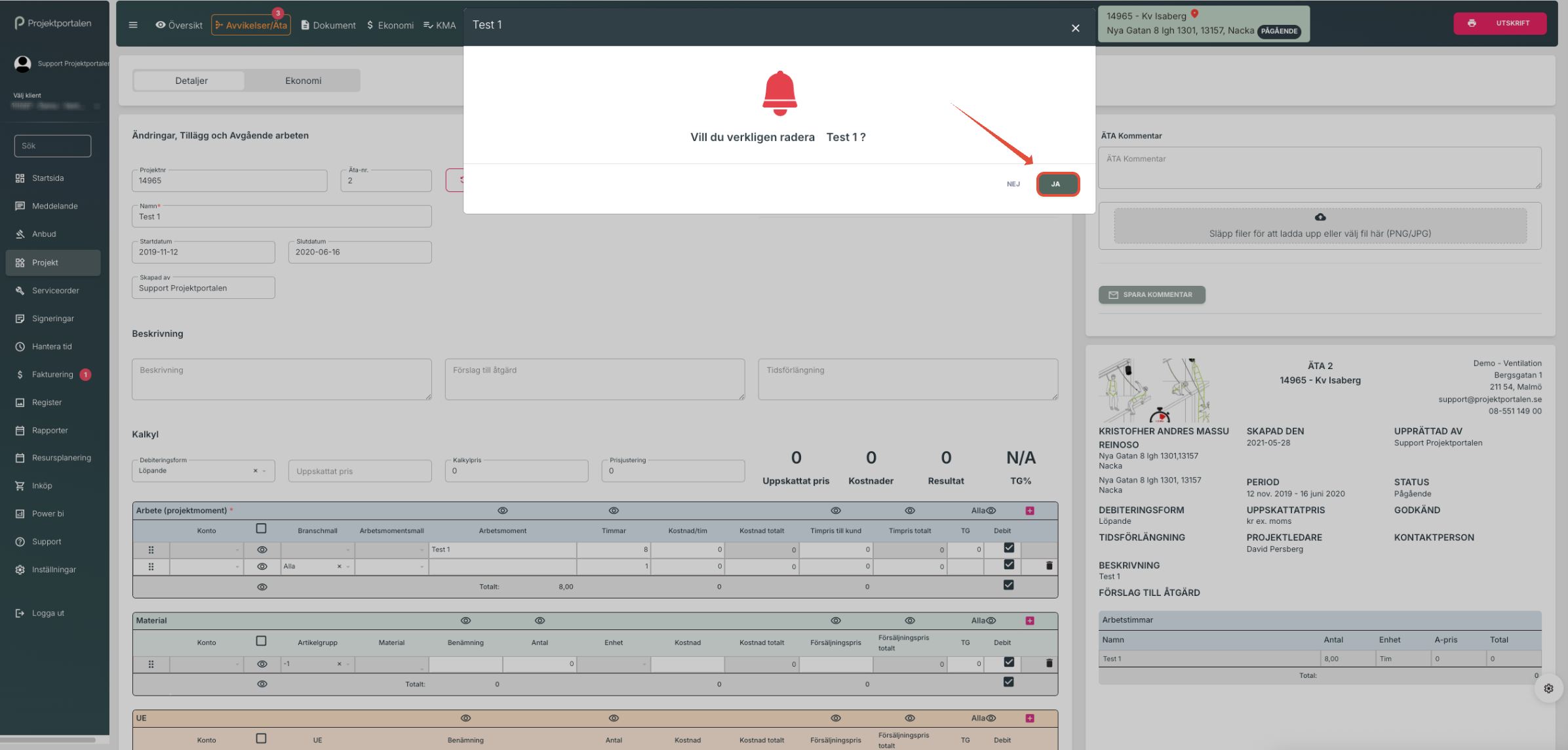Click the floating settings gear icon
The width and height of the screenshot is (1568, 750).
coord(1548,688)
